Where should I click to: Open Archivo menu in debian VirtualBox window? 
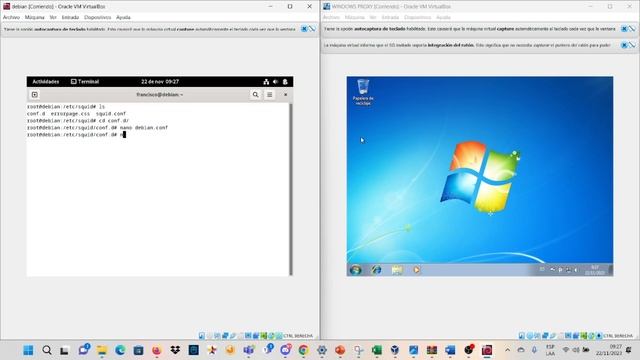coord(11,18)
